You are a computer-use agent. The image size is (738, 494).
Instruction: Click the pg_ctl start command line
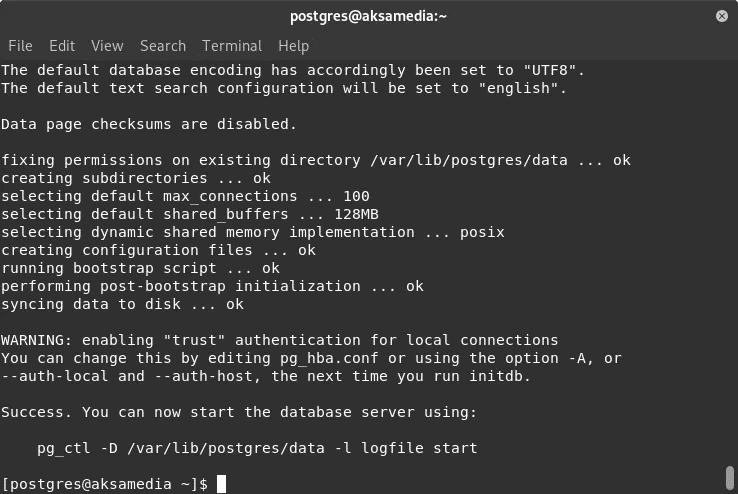click(x=257, y=448)
